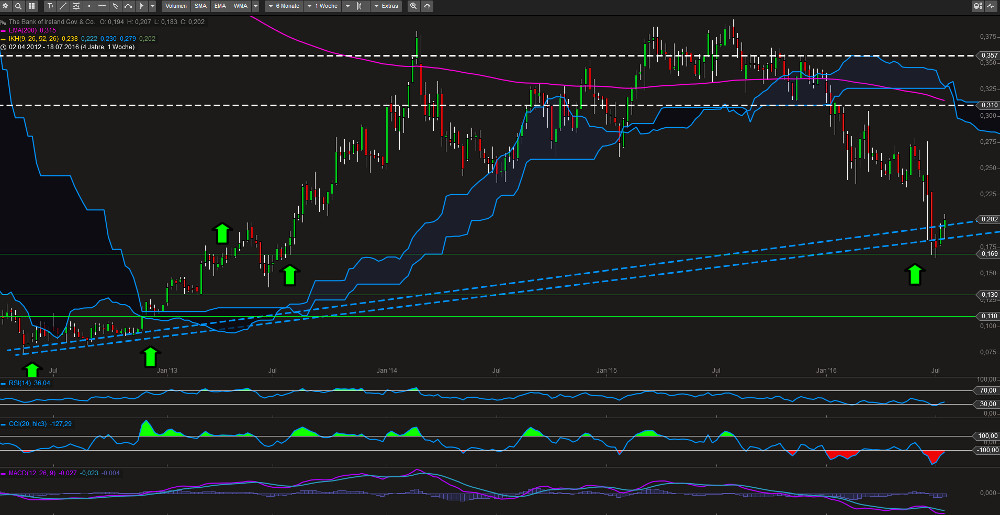1000x515 pixels.
Task: Select the trend line drawing tool
Action: click(x=65, y=6)
